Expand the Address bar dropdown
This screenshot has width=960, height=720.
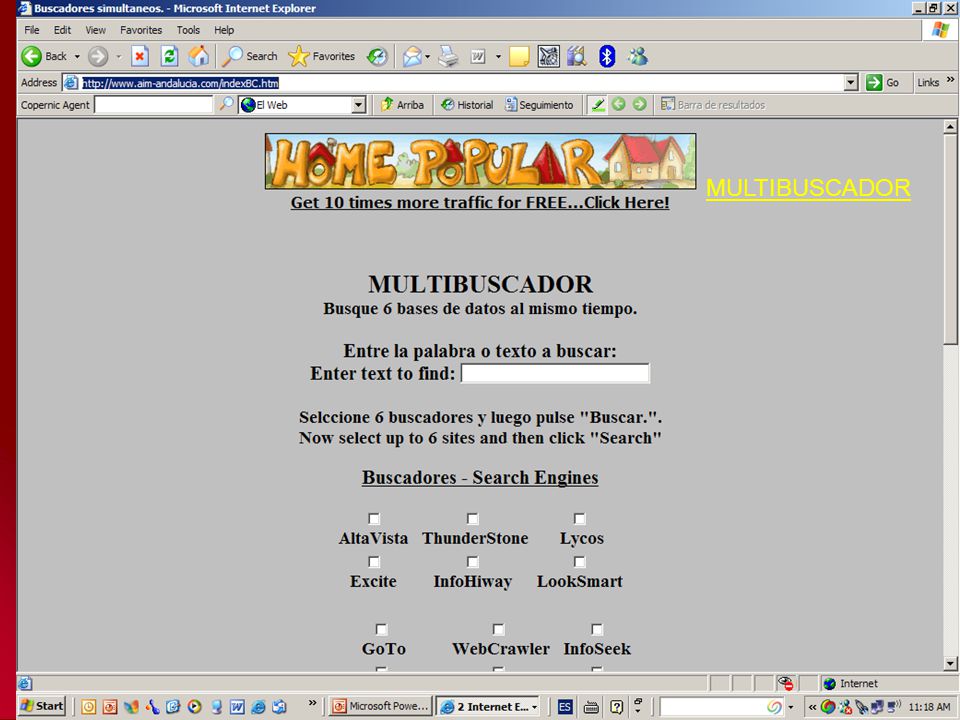point(850,83)
